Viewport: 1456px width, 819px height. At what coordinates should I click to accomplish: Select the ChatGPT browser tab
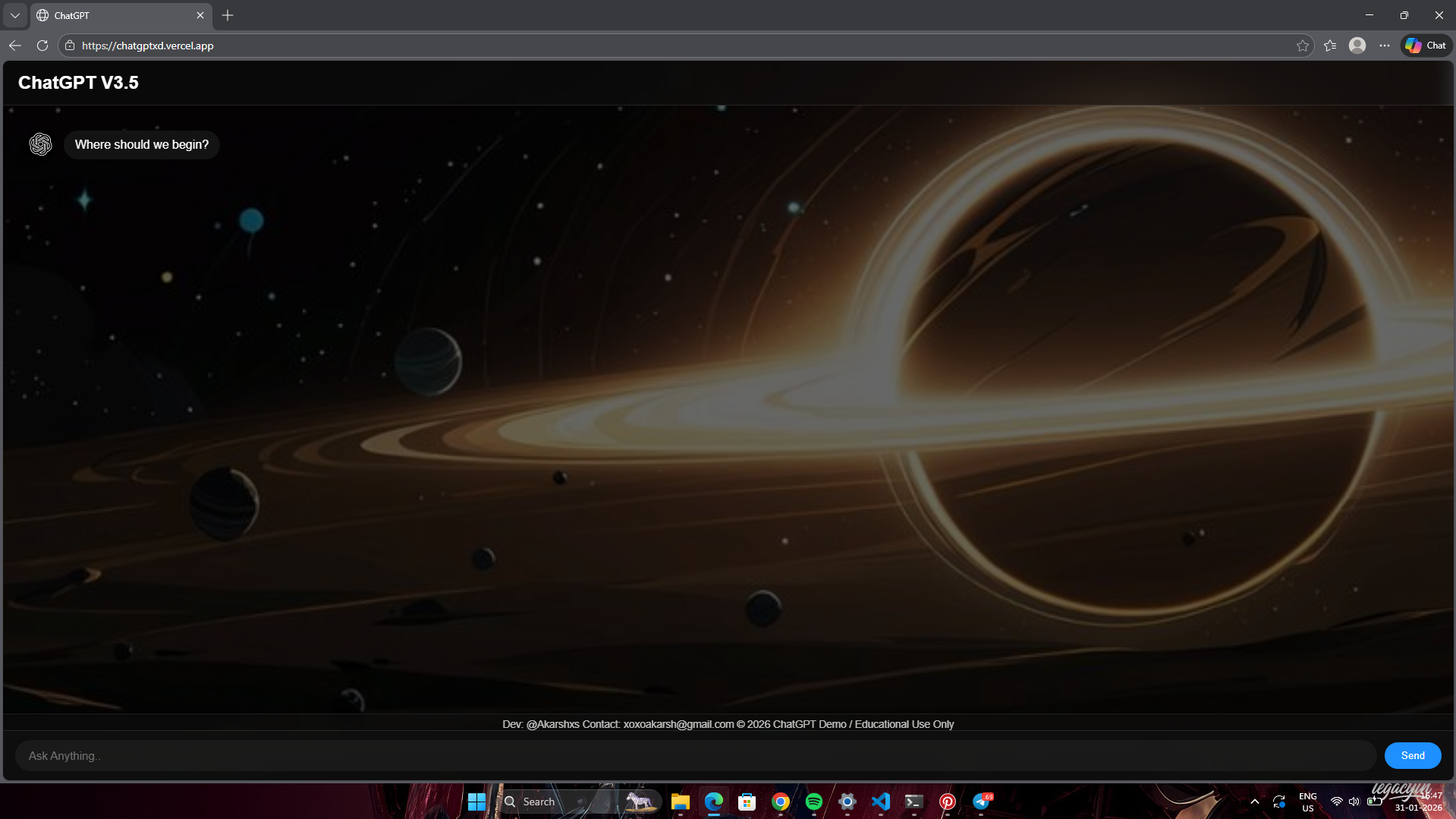click(114, 15)
